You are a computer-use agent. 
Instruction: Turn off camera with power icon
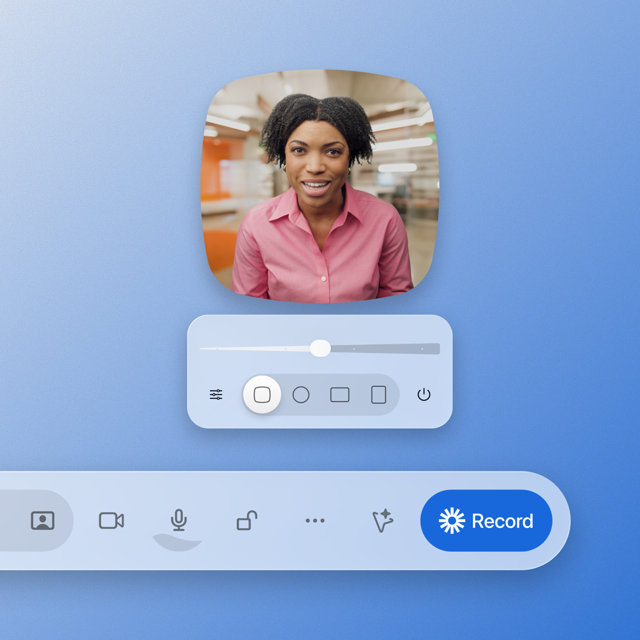(x=424, y=395)
